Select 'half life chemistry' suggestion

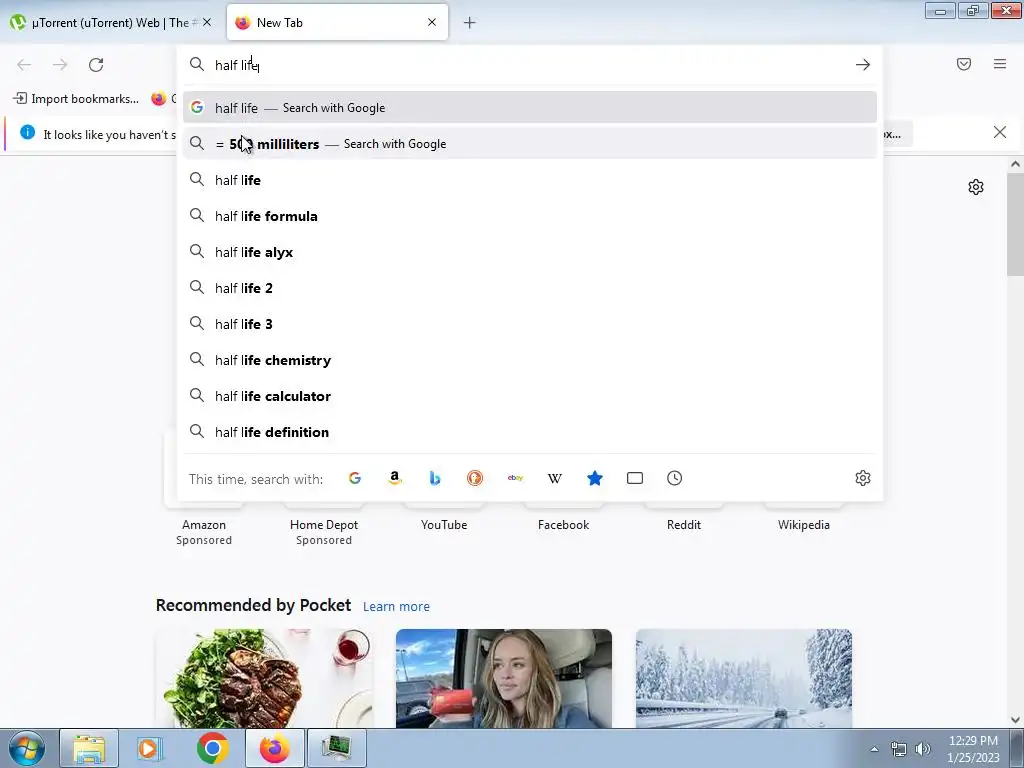click(530, 360)
